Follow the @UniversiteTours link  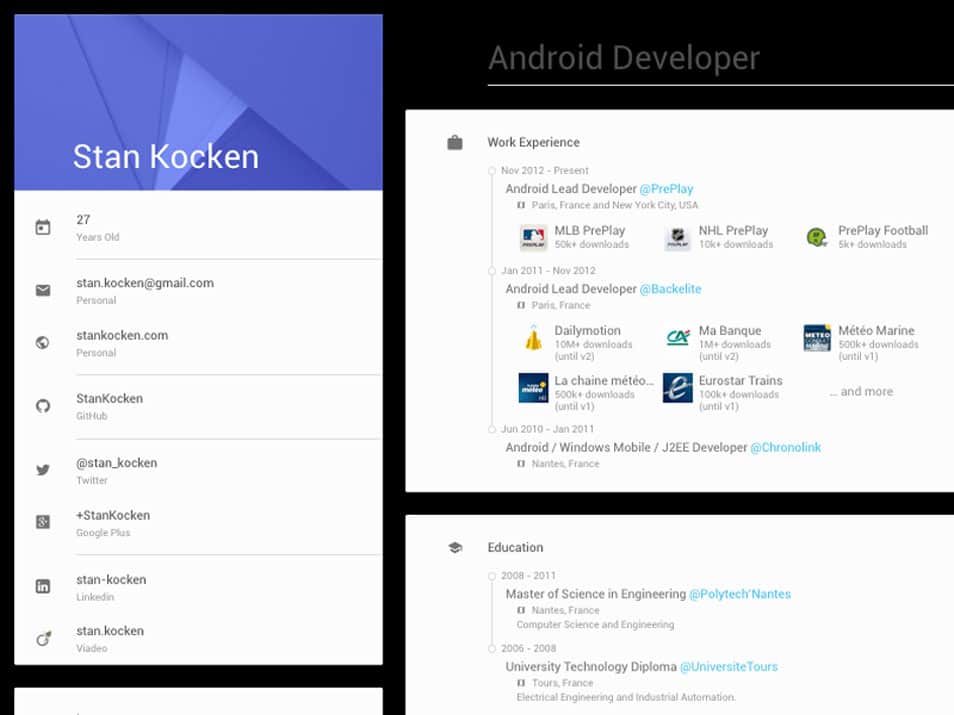[729, 667]
